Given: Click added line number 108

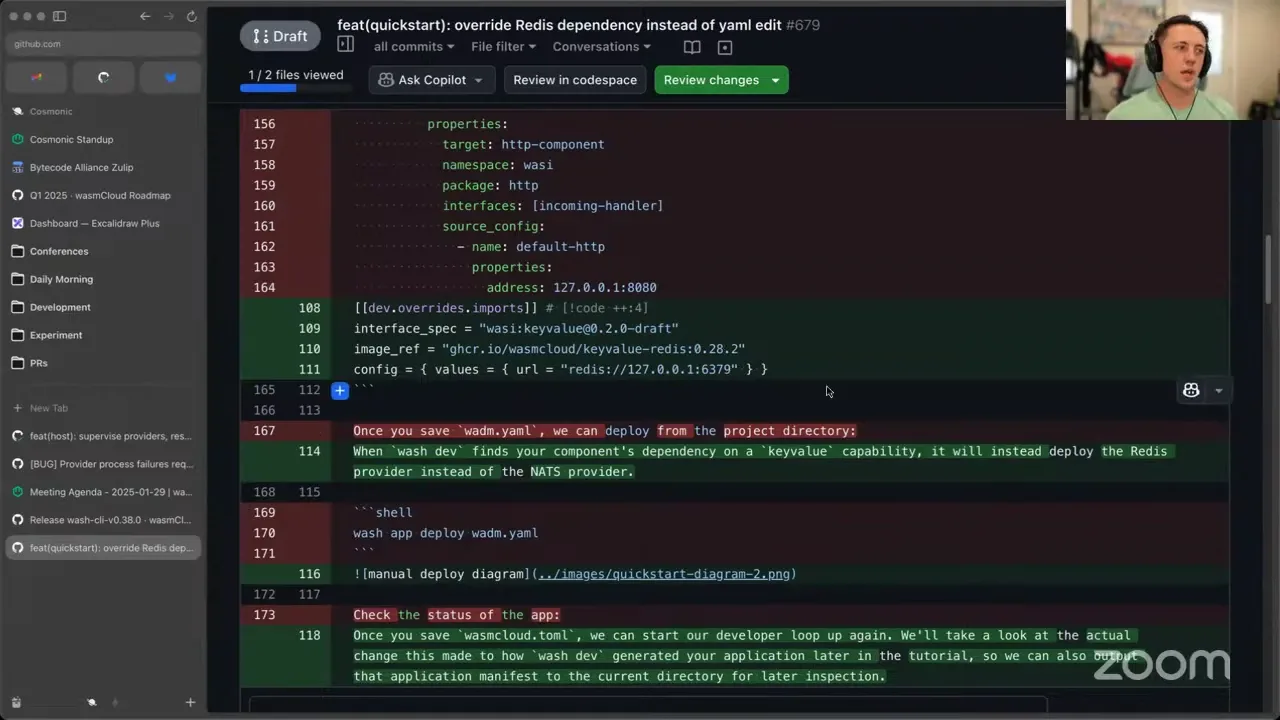Looking at the screenshot, I should [309, 308].
